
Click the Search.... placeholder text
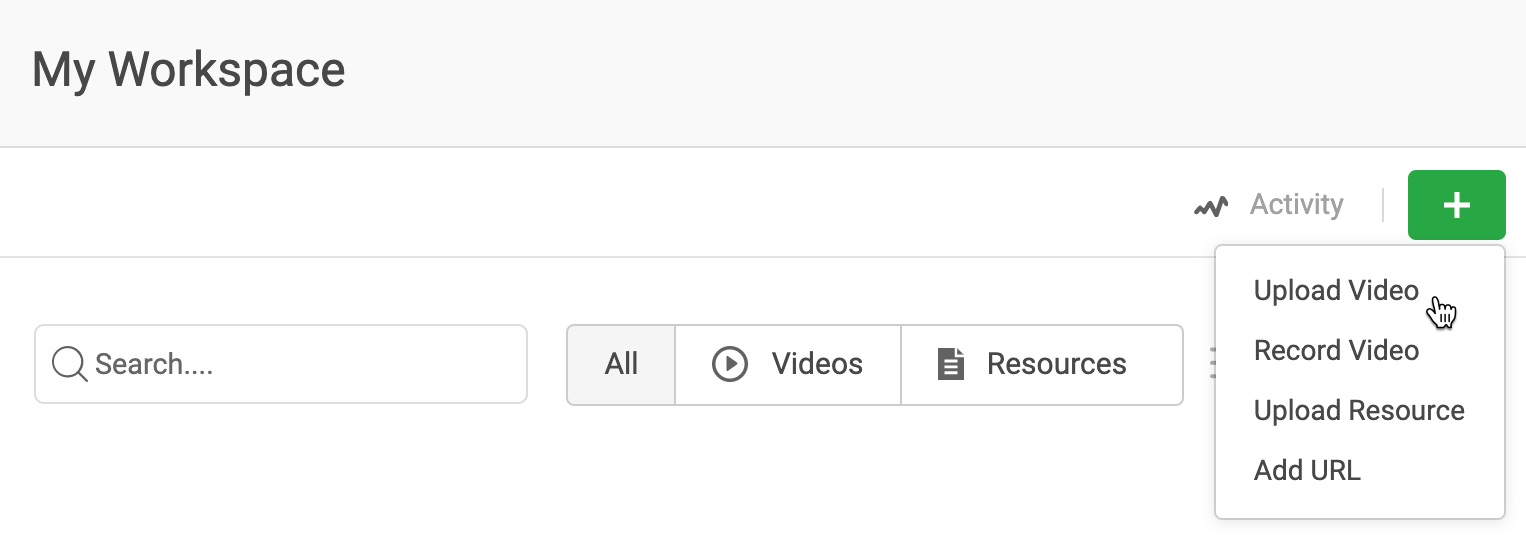(x=154, y=364)
